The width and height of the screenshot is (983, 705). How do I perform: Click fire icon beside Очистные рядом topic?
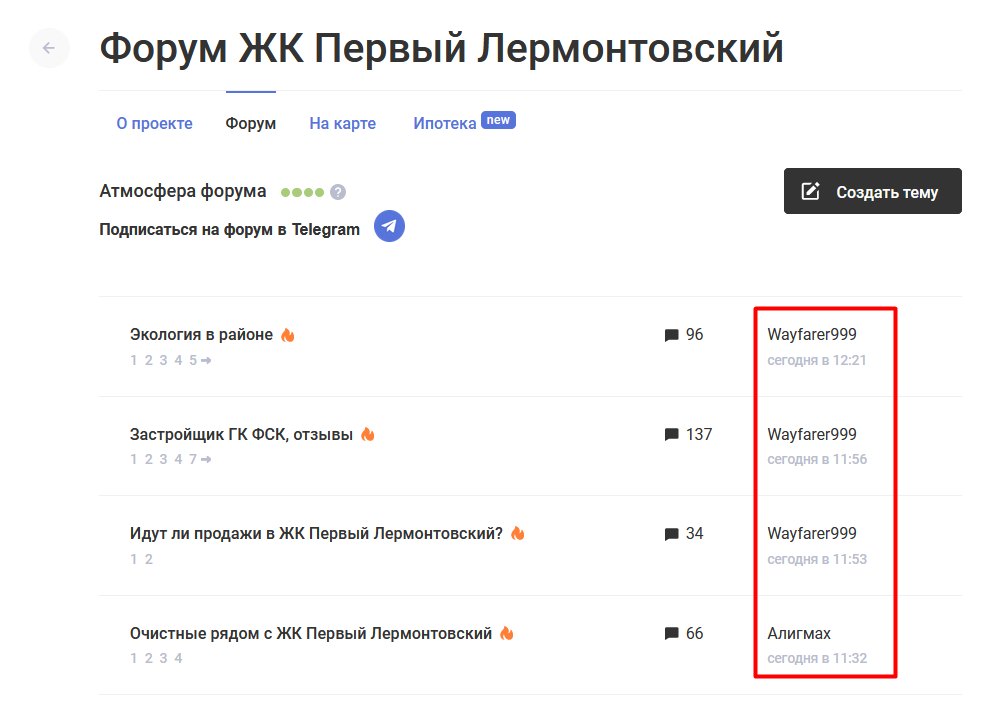click(x=507, y=633)
